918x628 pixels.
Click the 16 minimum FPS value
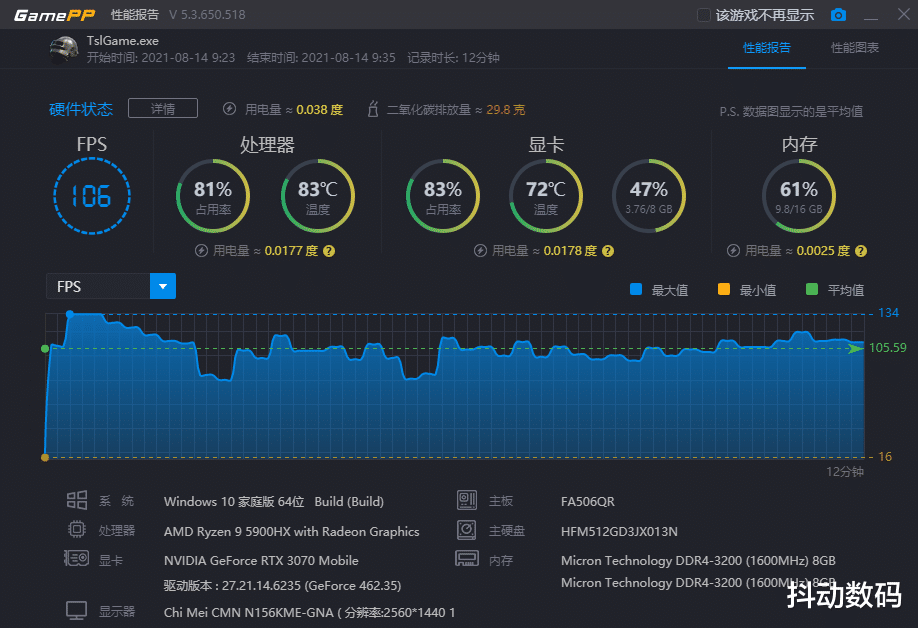pos(885,457)
